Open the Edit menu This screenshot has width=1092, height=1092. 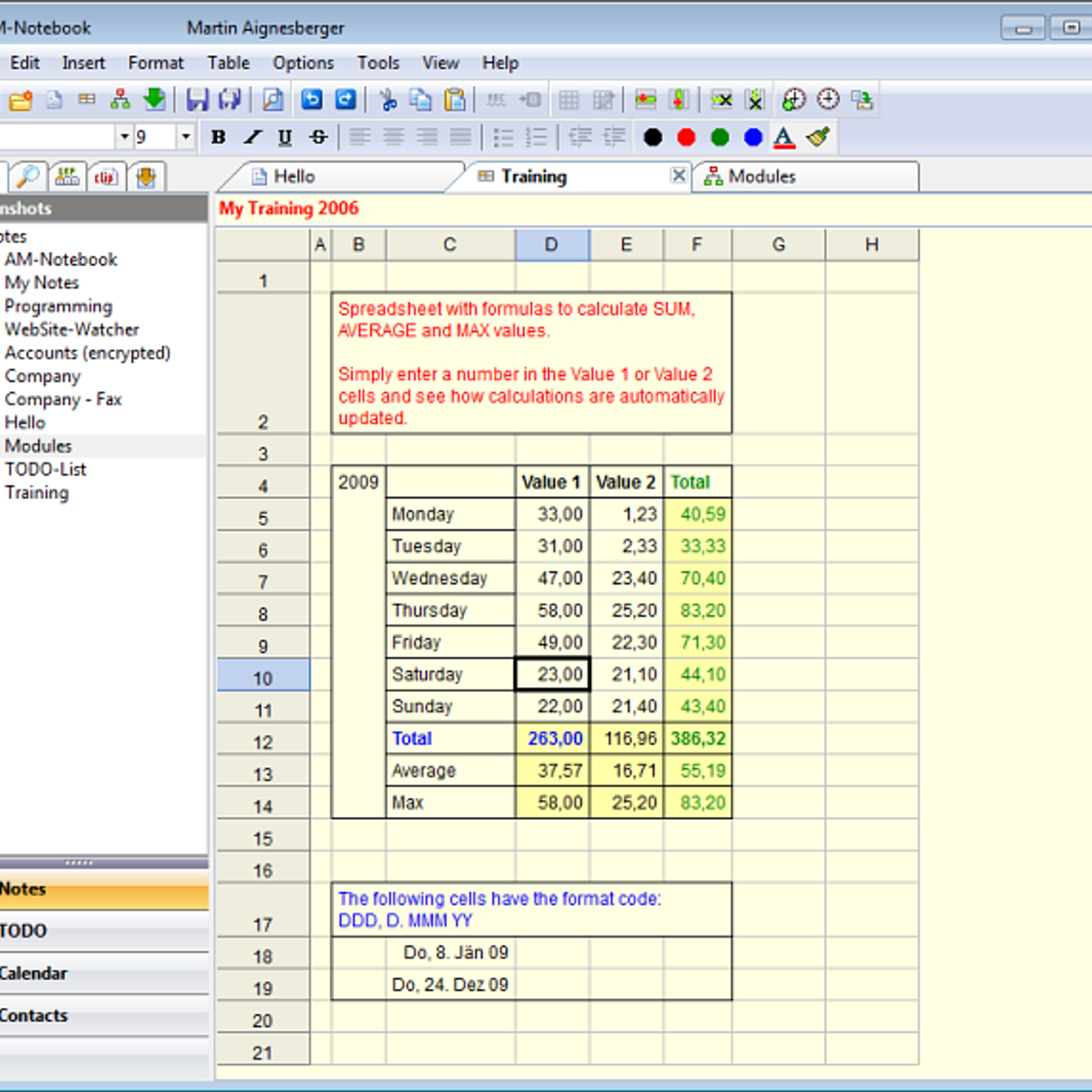click(x=25, y=63)
